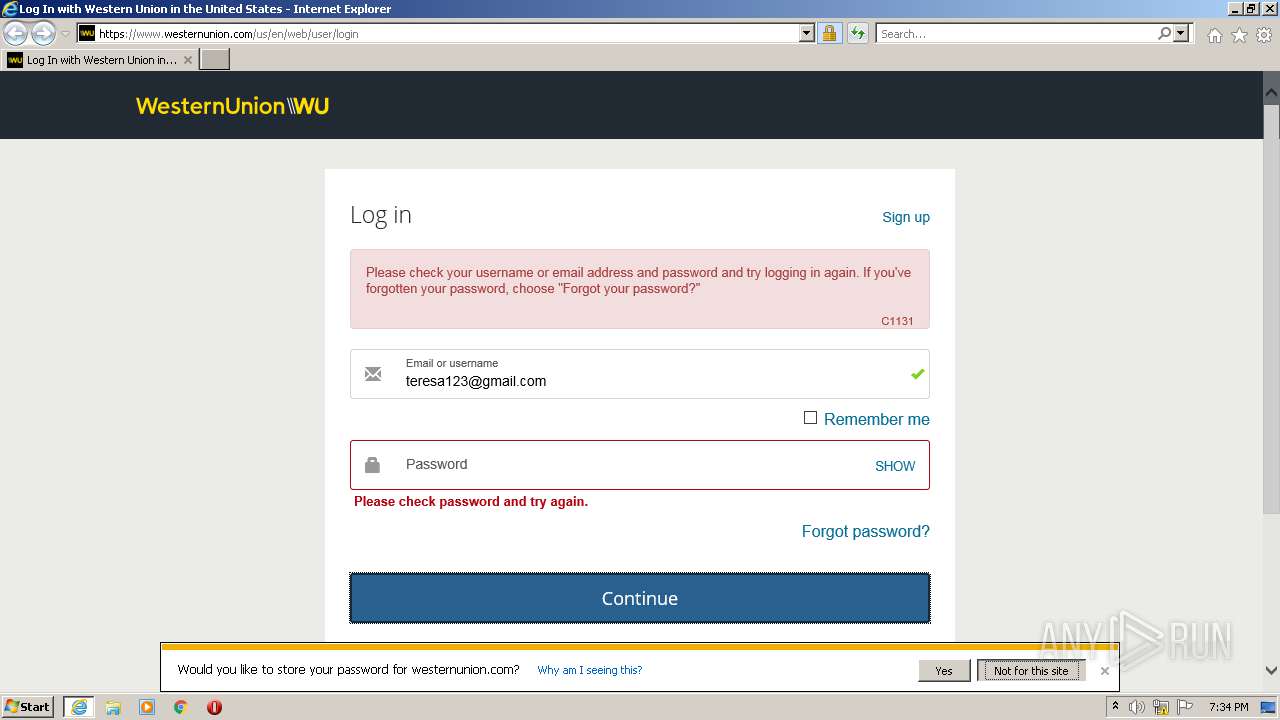
Task: Click the padlock icon in password field
Action: click(x=372, y=465)
